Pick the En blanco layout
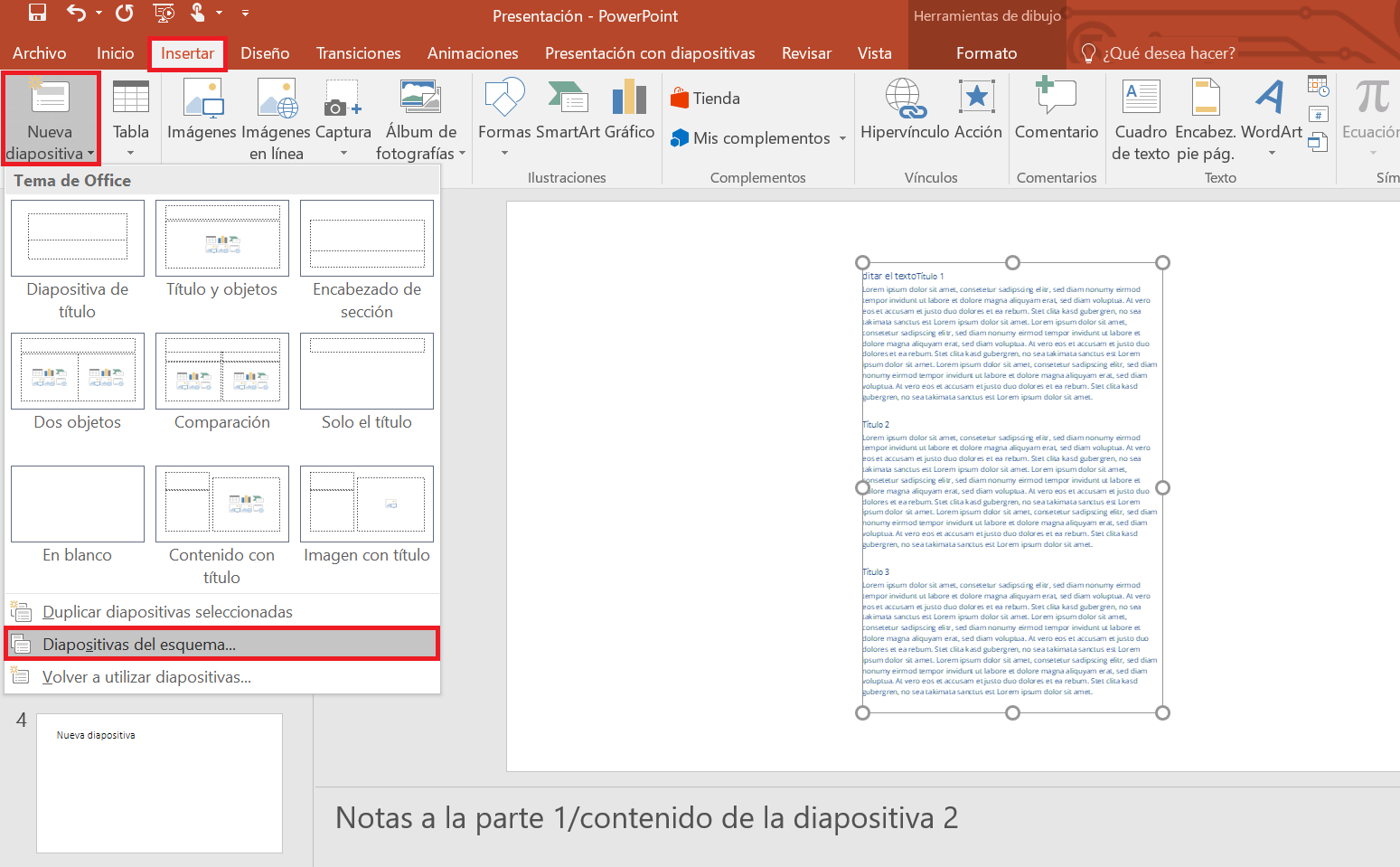The height and width of the screenshot is (867, 1400). pos(78,515)
